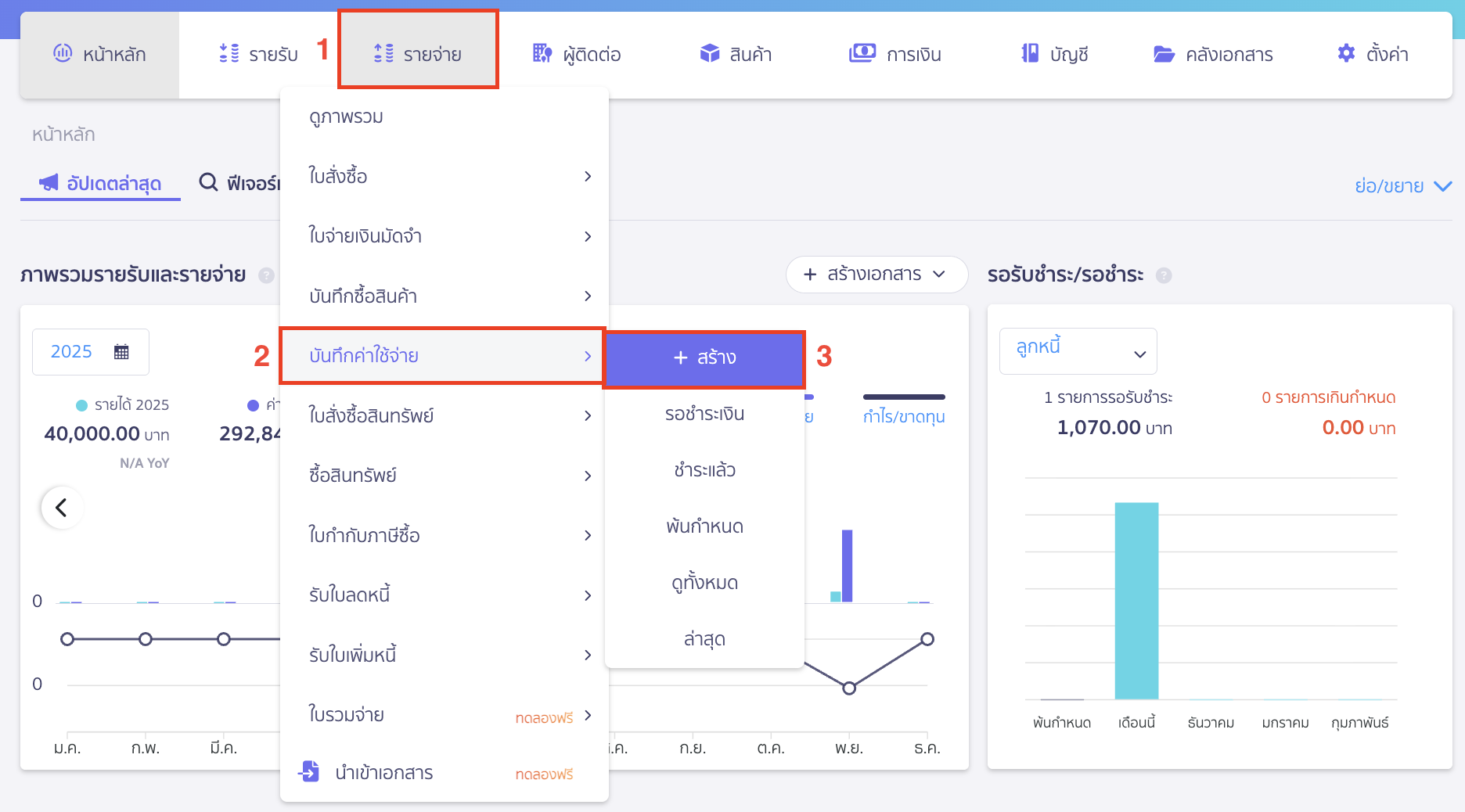
Task: Select ดูทั้งหมด in the submenu
Action: point(704,582)
